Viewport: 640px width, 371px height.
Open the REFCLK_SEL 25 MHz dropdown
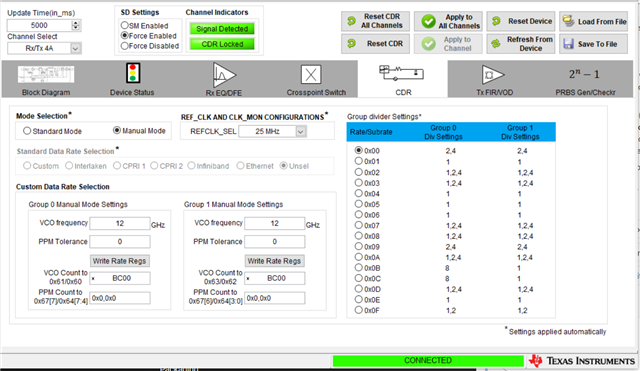[x=300, y=131]
